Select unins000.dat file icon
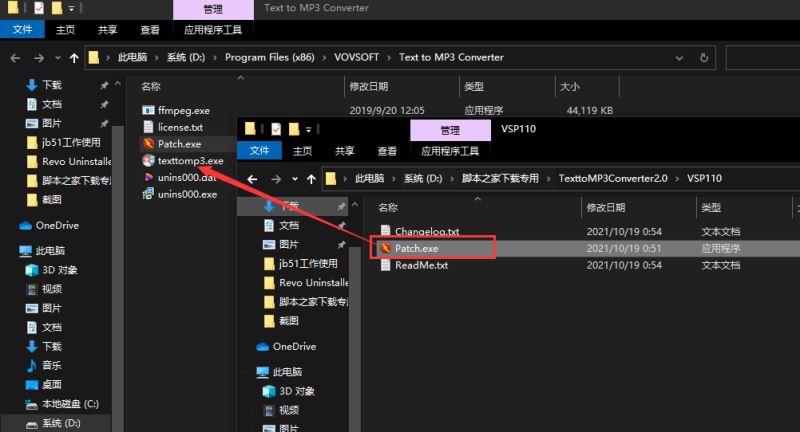 point(148,177)
